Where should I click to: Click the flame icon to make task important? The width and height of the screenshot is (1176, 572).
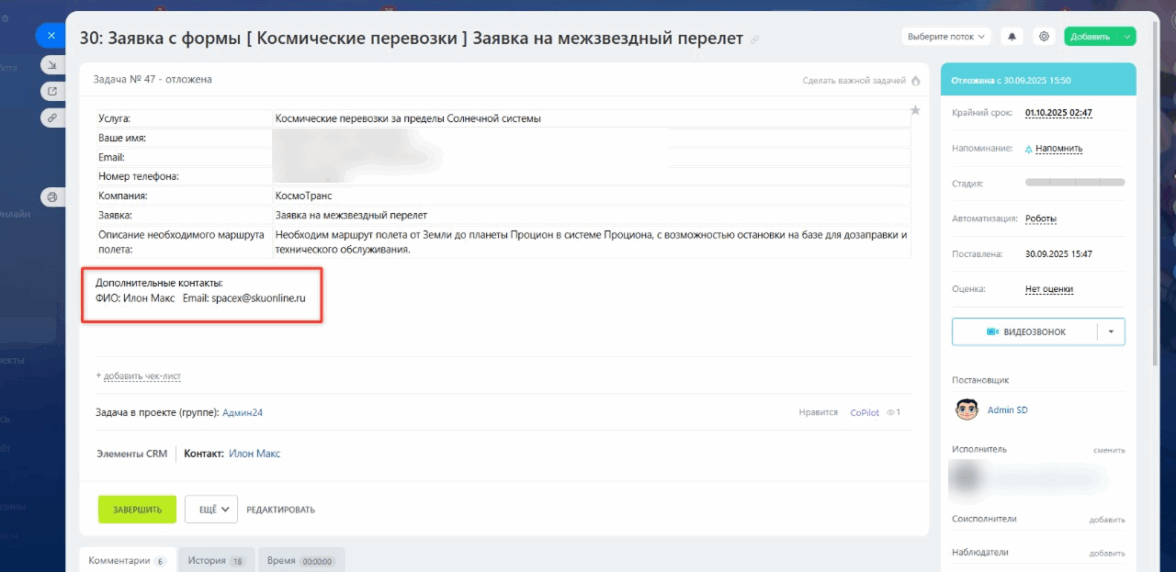[x=915, y=80]
